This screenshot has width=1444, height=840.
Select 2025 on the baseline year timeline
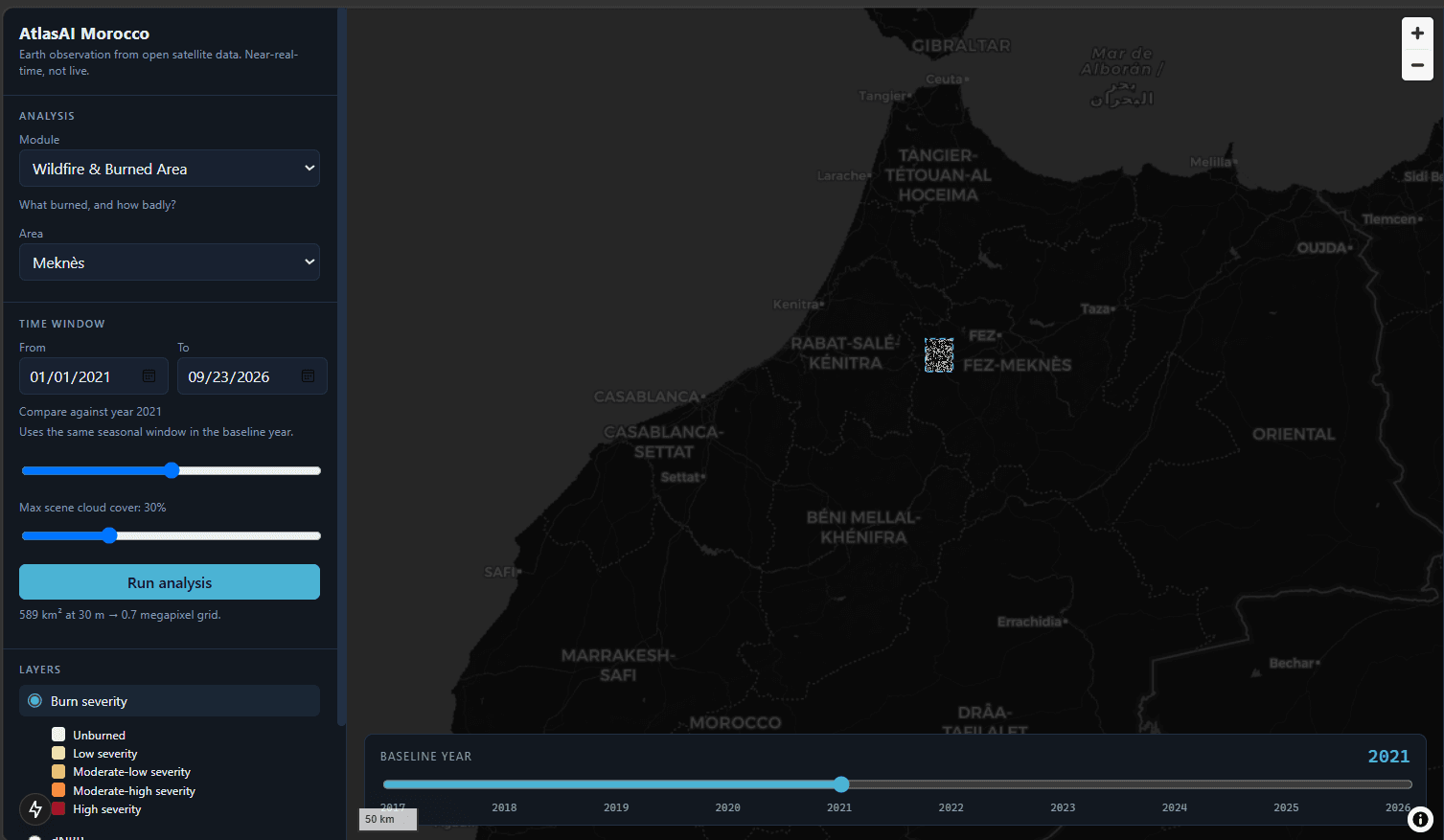click(x=1286, y=807)
